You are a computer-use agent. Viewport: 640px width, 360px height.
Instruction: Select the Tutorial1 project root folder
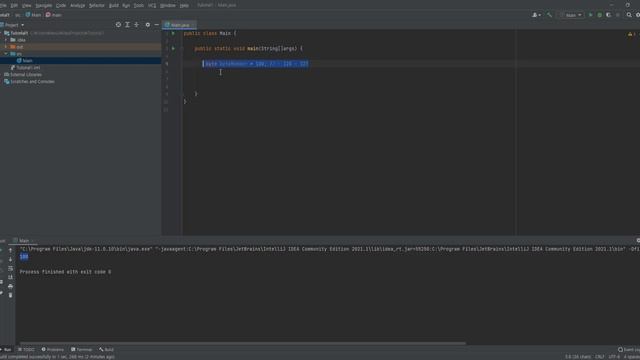(19, 33)
